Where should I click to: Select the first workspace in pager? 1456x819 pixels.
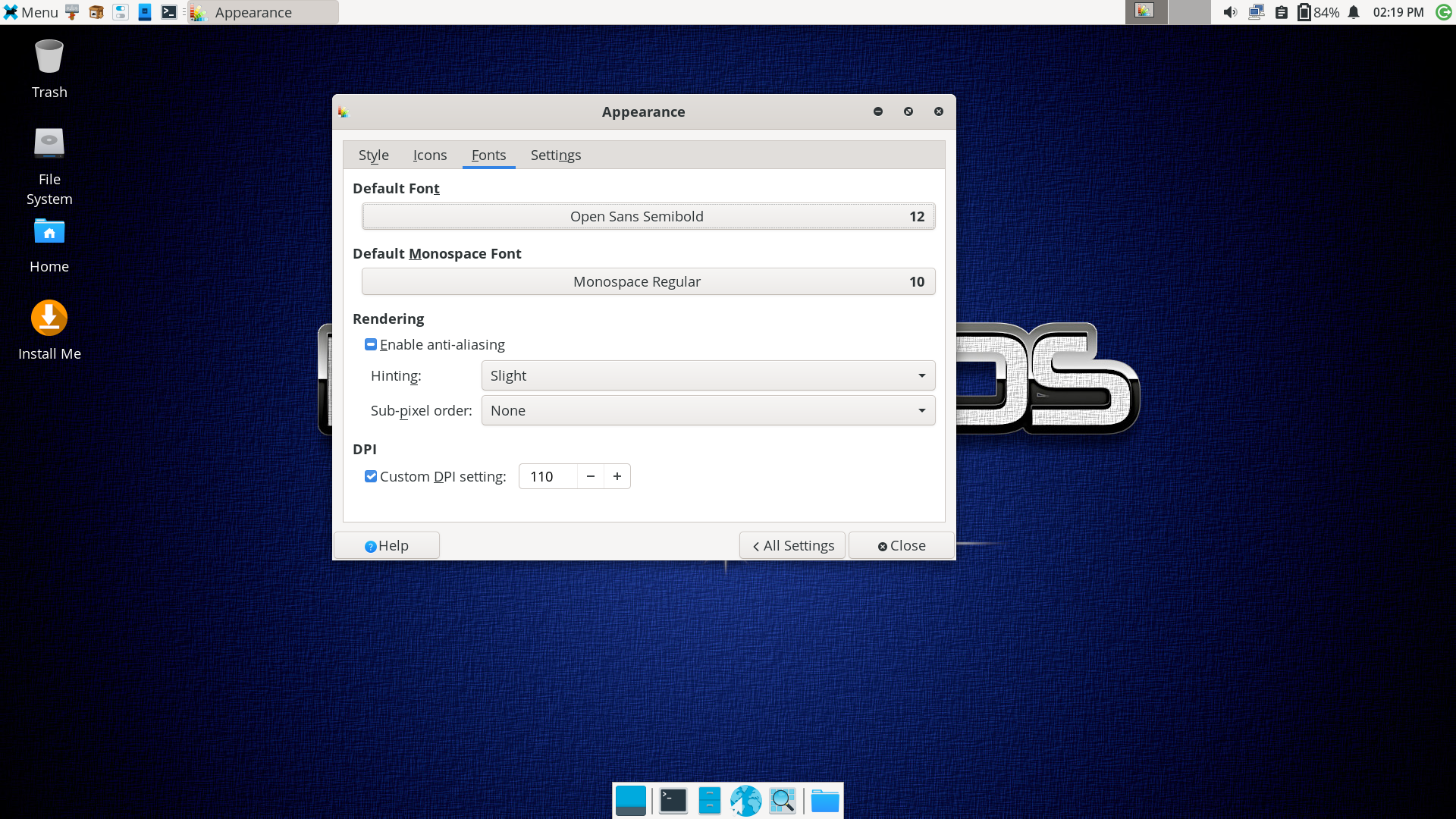1146,12
